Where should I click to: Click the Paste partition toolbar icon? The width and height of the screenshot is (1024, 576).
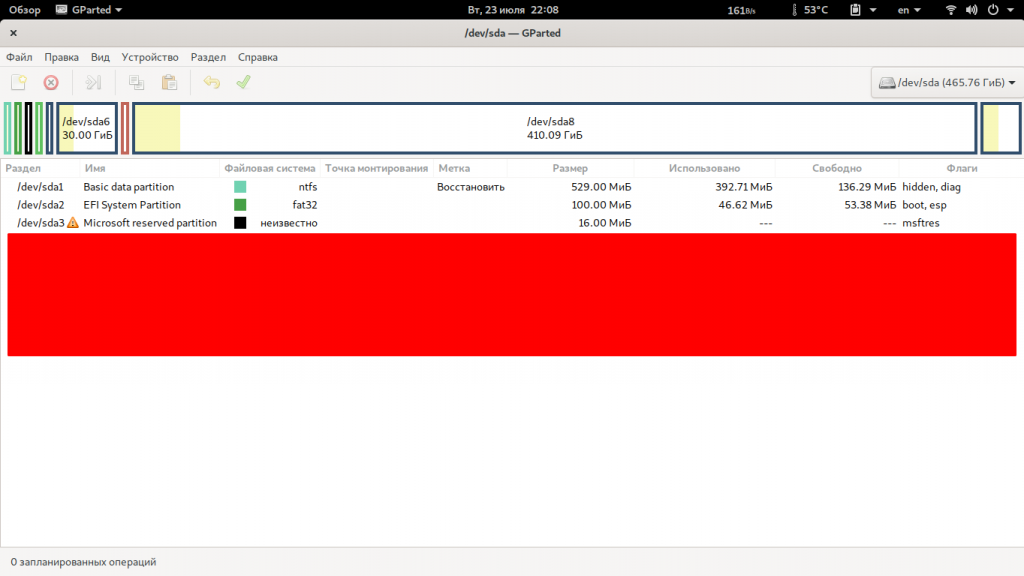[169, 82]
